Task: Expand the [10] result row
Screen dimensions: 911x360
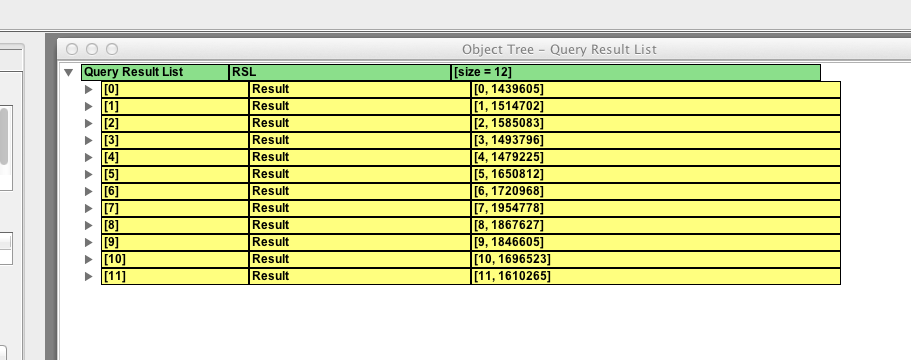Action: point(88,259)
